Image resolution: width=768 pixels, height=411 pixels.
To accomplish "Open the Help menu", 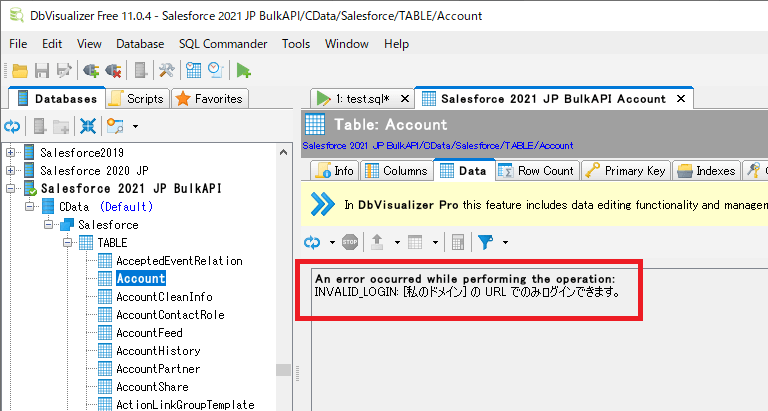I will coord(396,44).
